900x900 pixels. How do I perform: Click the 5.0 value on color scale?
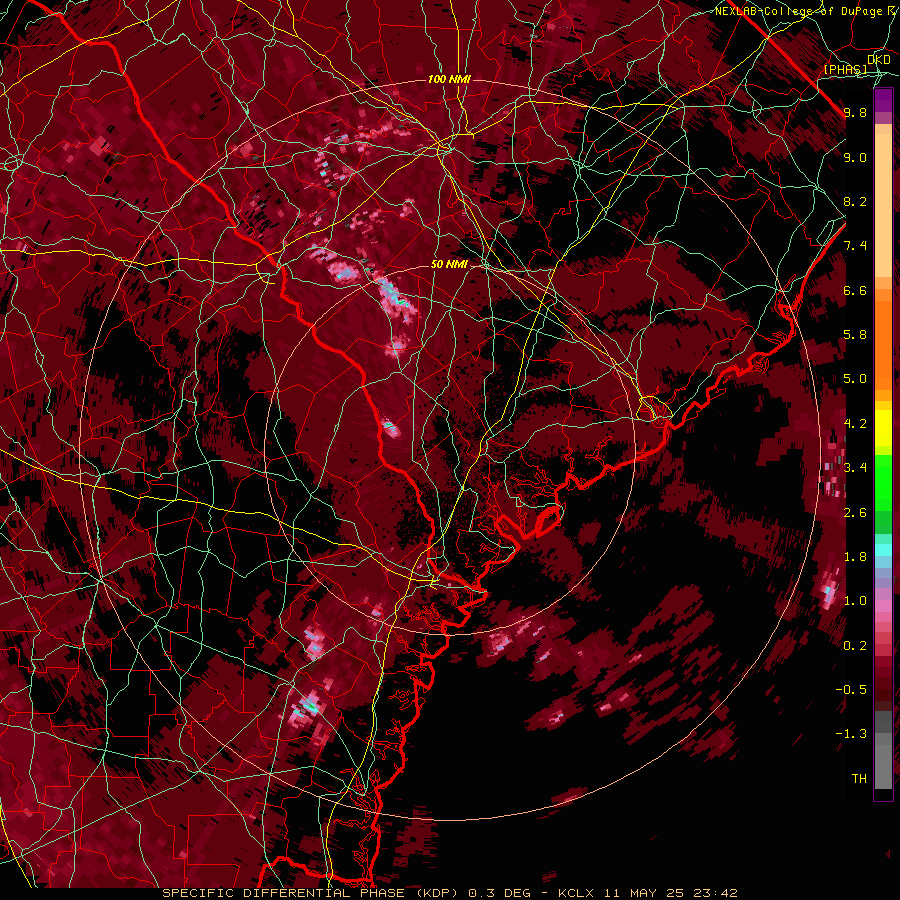pyautogui.click(x=855, y=379)
